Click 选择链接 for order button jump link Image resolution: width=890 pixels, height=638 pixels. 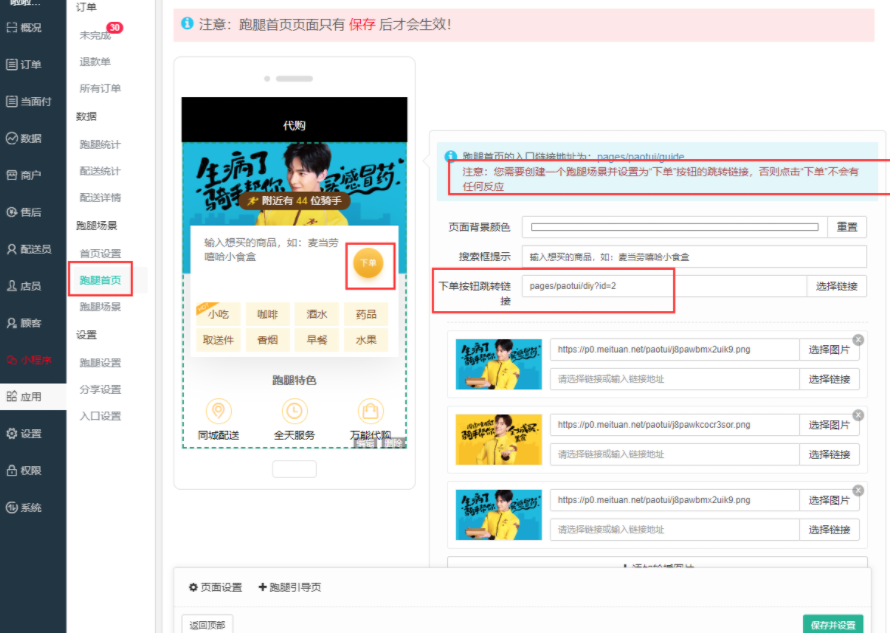(837, 286)
